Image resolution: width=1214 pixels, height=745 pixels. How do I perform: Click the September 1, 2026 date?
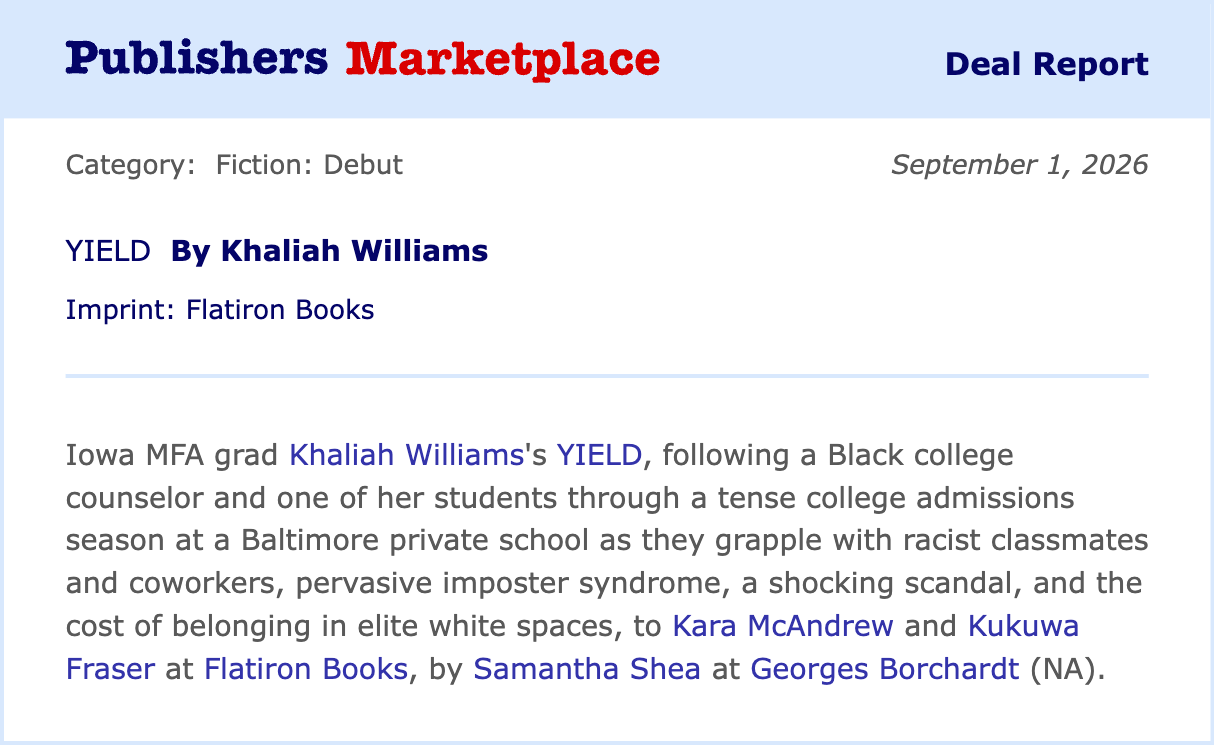1020,165
